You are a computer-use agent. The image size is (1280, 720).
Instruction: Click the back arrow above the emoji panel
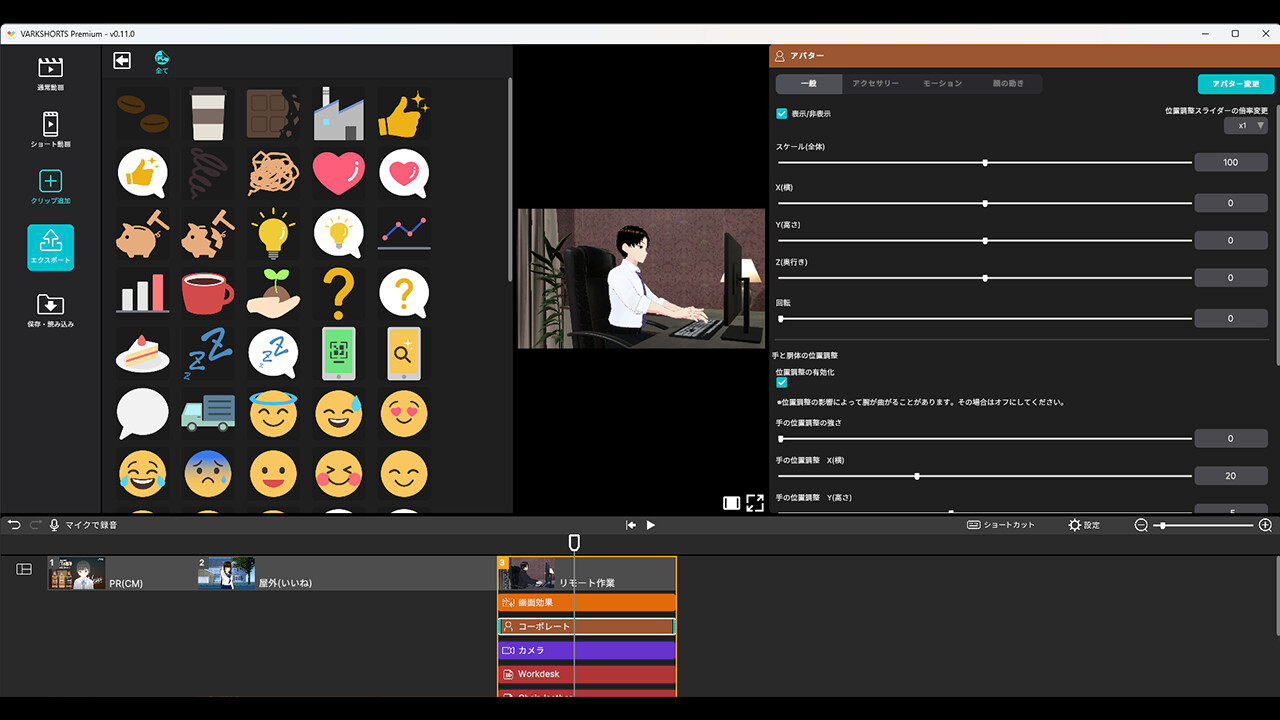[121, 60]
